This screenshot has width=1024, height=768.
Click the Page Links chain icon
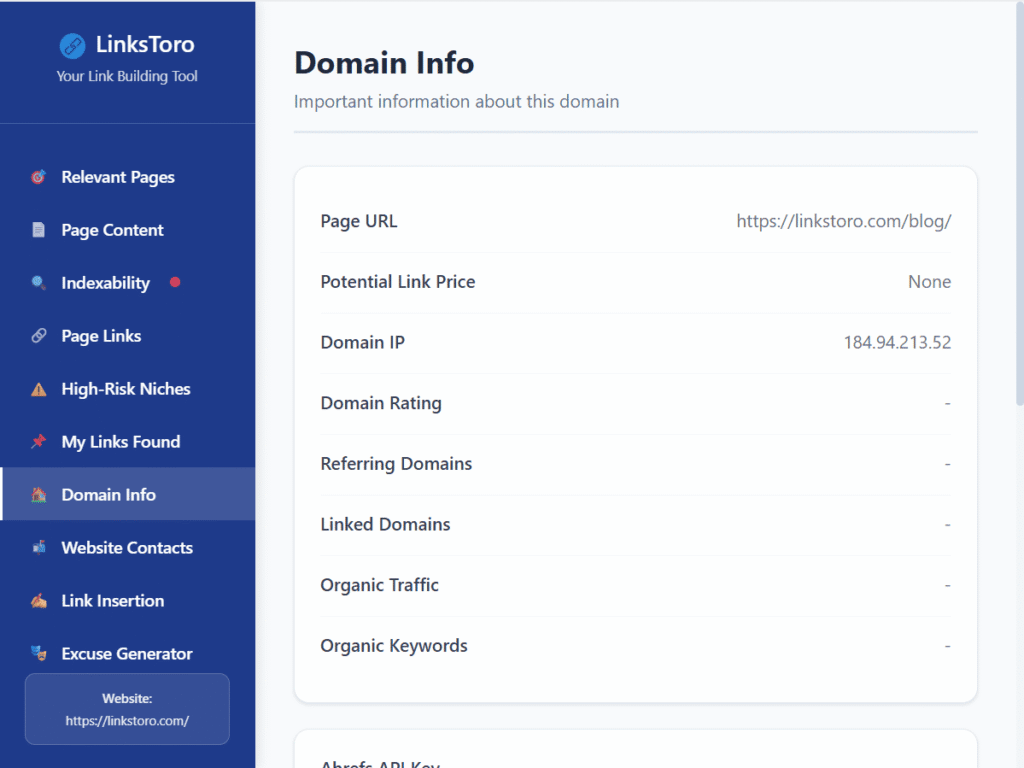[x=39, y=336]
